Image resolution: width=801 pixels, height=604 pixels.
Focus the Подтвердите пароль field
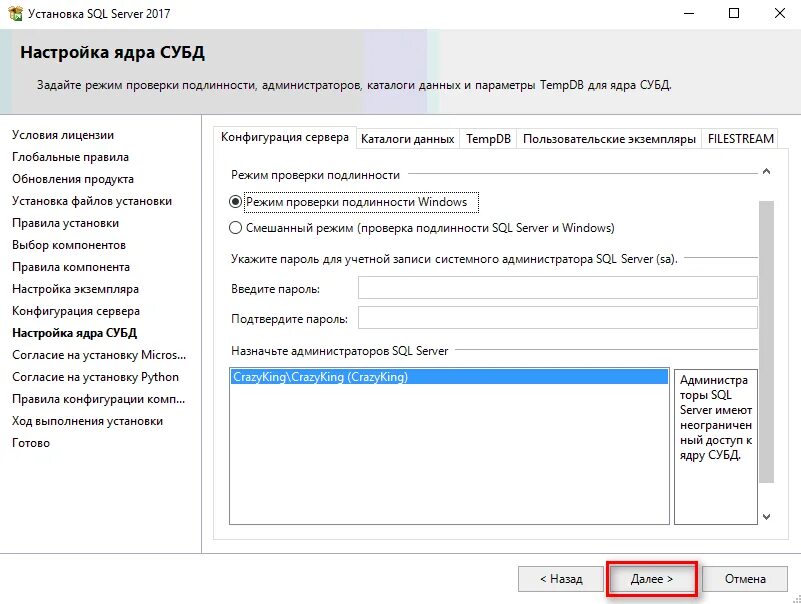(557, 318)
